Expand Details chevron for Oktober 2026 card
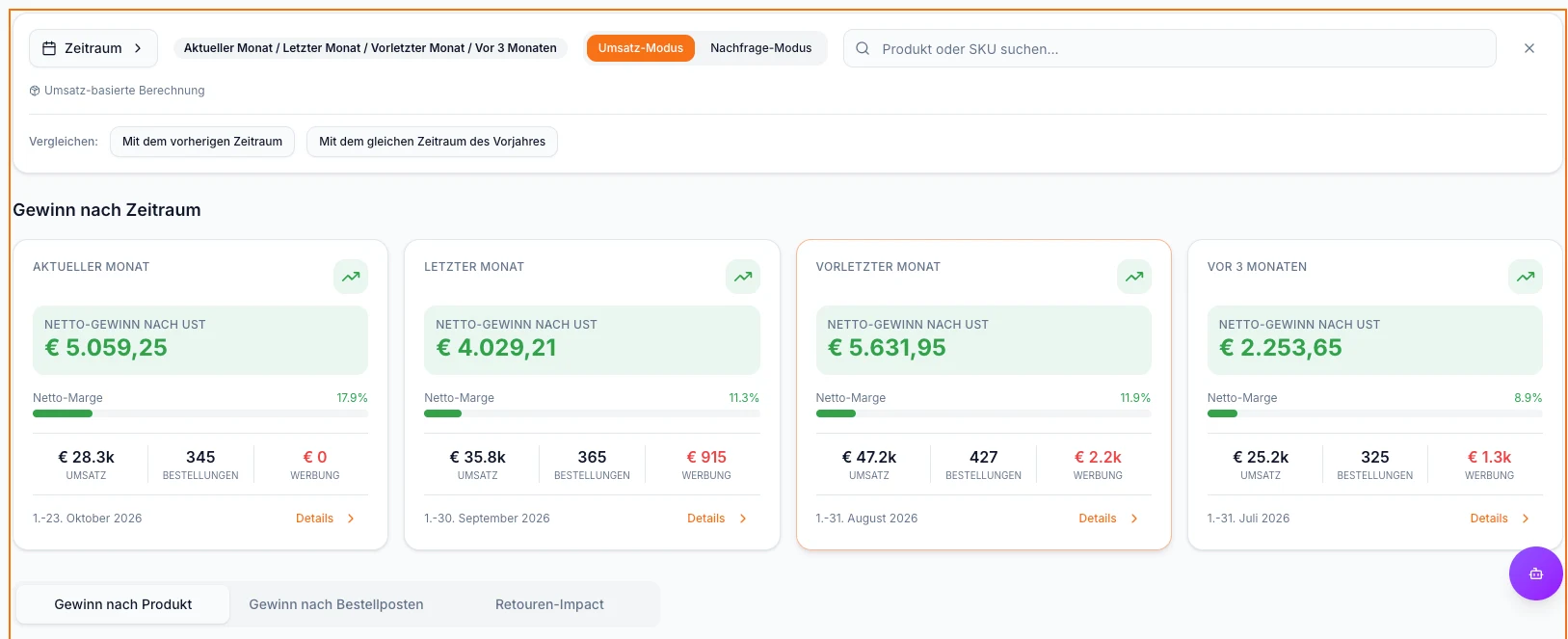The height and width of the screenshot is (639, 1568). click(x=351, y=519)
